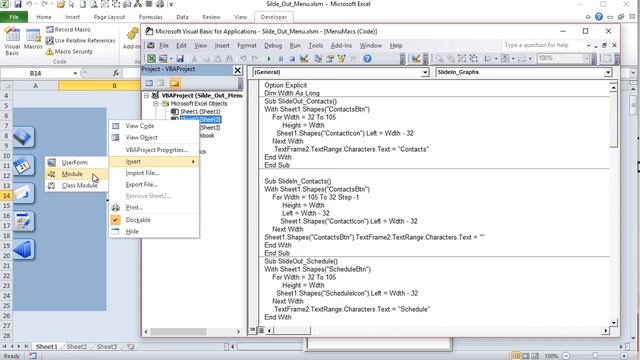Viewport: 640px width, 360px height.
Task: Select highlighted Sheet2 (Sheet2) tree item
Action: pyautogui.click(x=200, y=120)
